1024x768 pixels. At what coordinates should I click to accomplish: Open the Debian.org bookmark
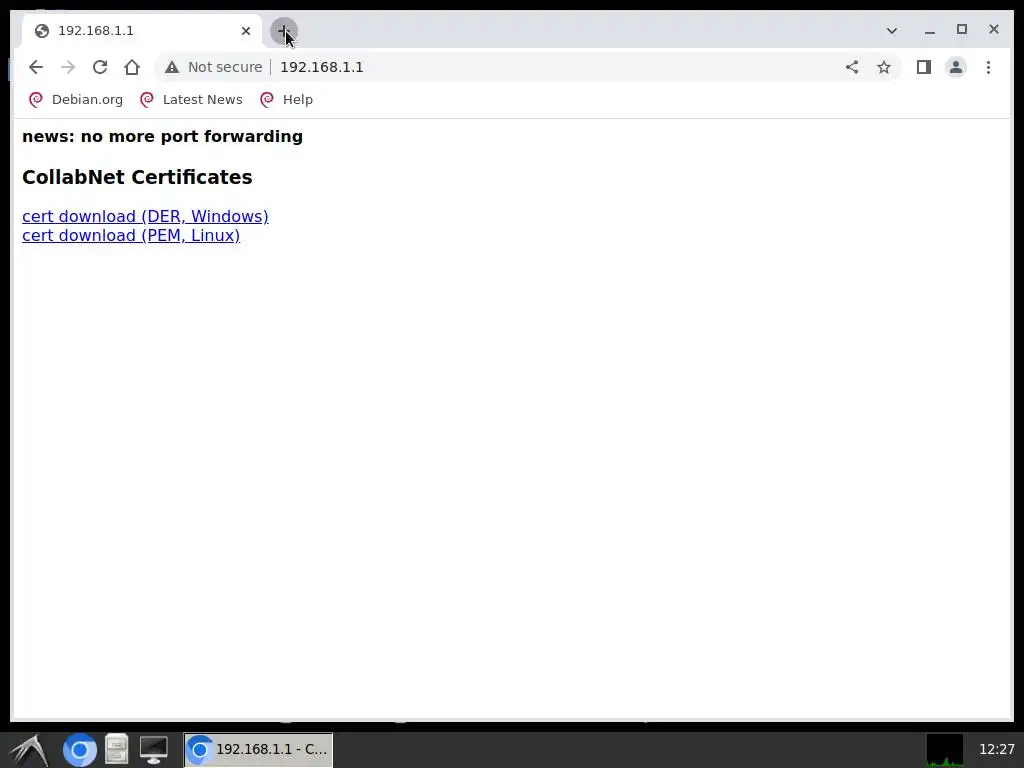coord(76,100)
